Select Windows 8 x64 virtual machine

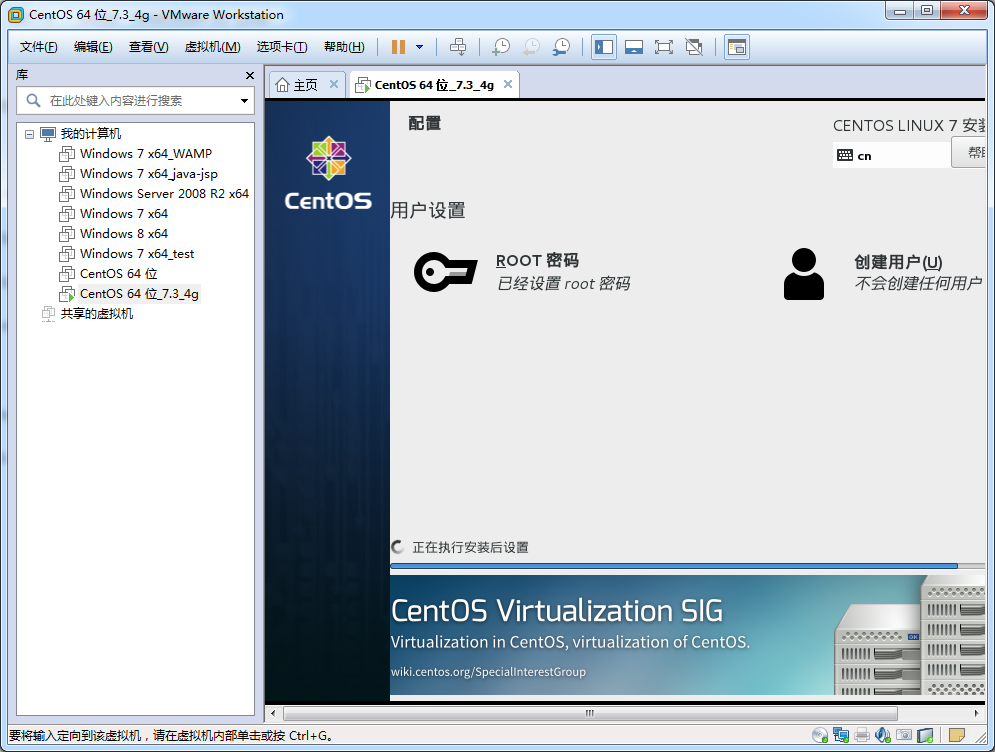click(x=124, y=234)
